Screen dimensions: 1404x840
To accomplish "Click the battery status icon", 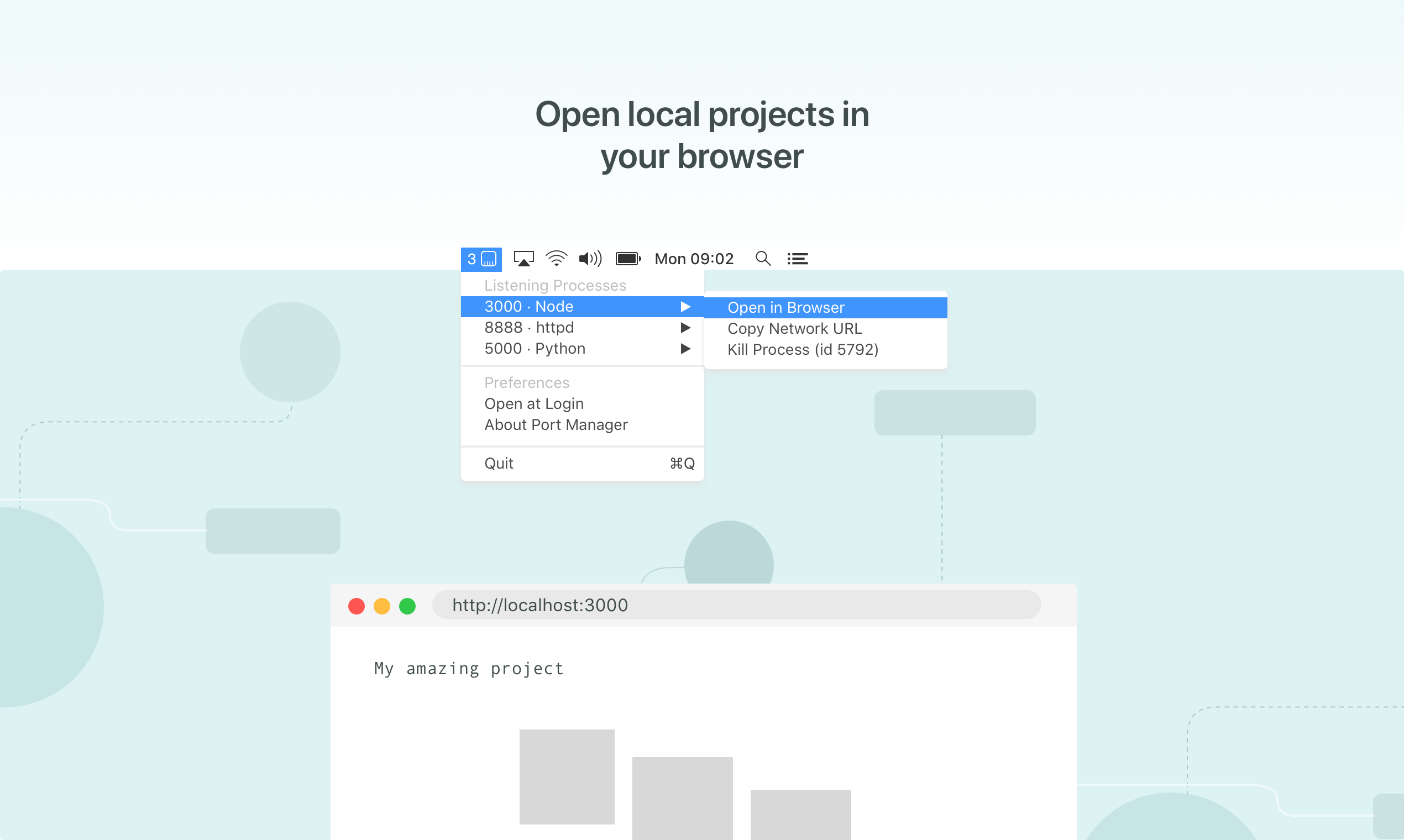I will [x=627, y=259].
